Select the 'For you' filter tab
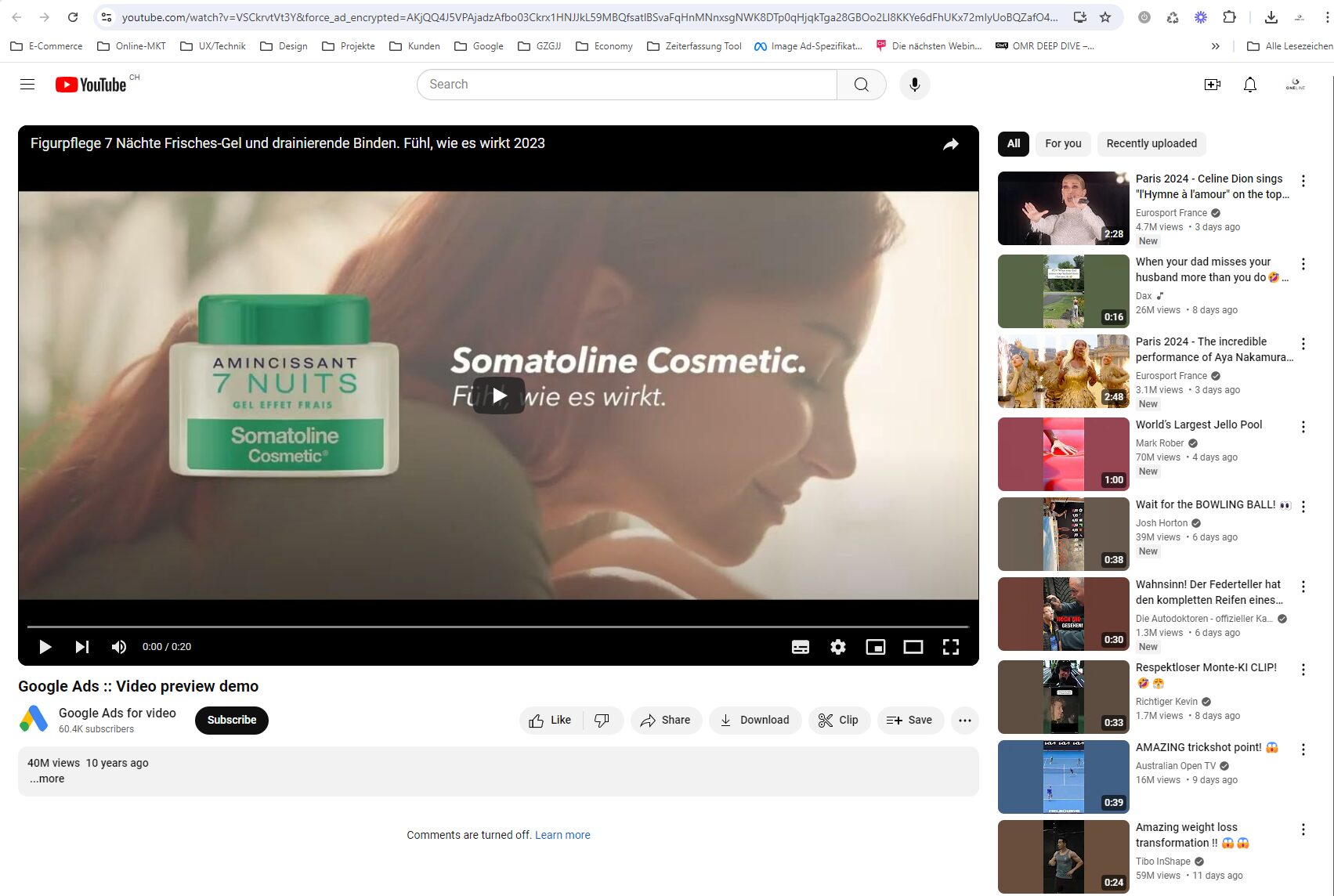Screen dimensions: 1334x896 1062,143
